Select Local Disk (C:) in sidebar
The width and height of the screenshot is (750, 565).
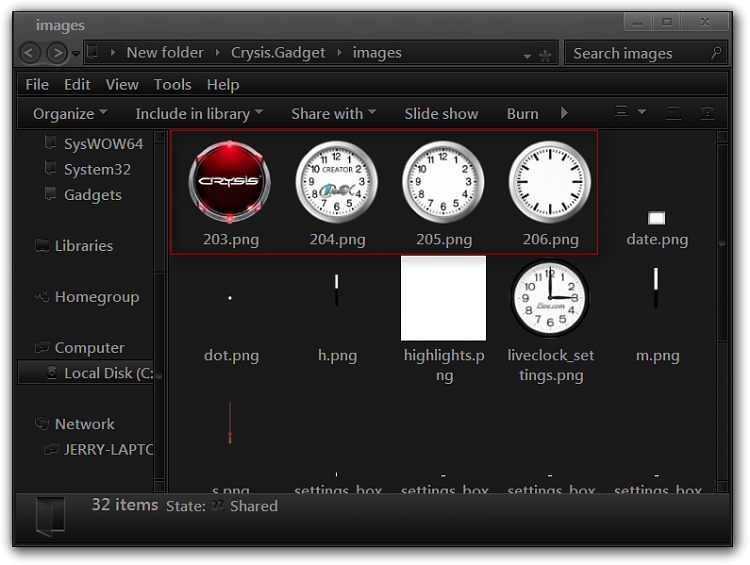(x=86, y=373)
